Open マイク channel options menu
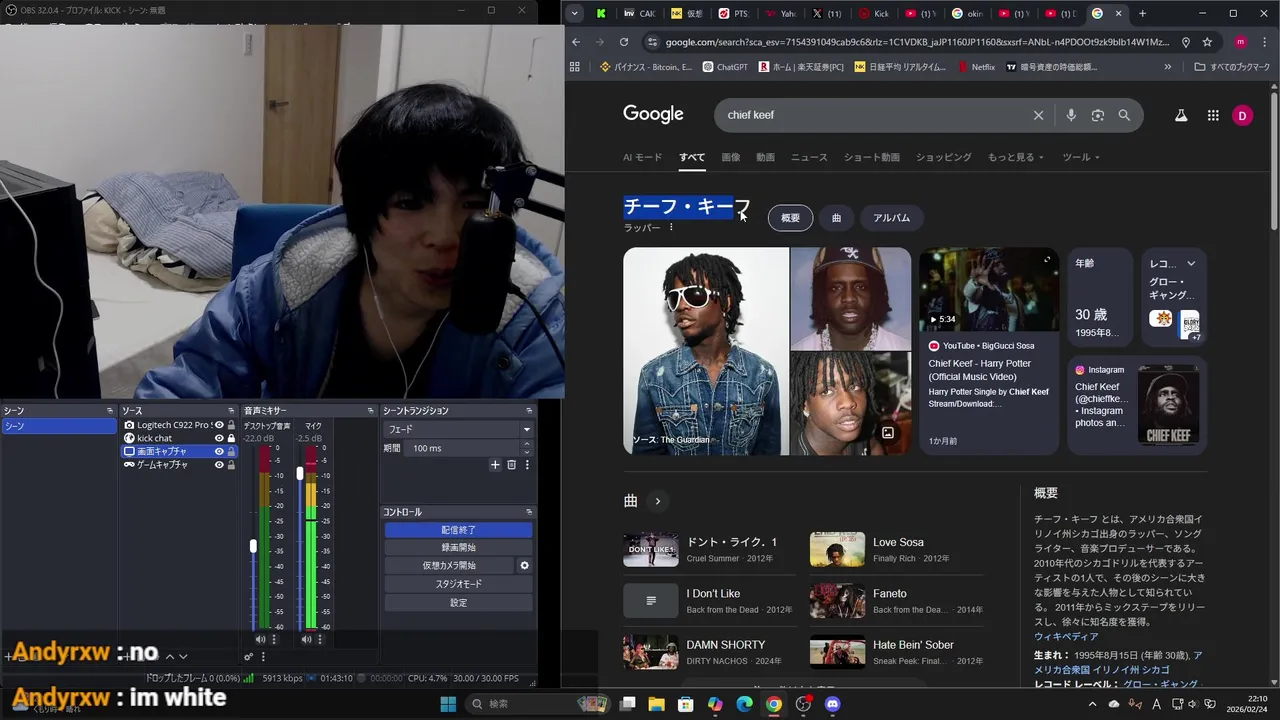 [321, 639]
